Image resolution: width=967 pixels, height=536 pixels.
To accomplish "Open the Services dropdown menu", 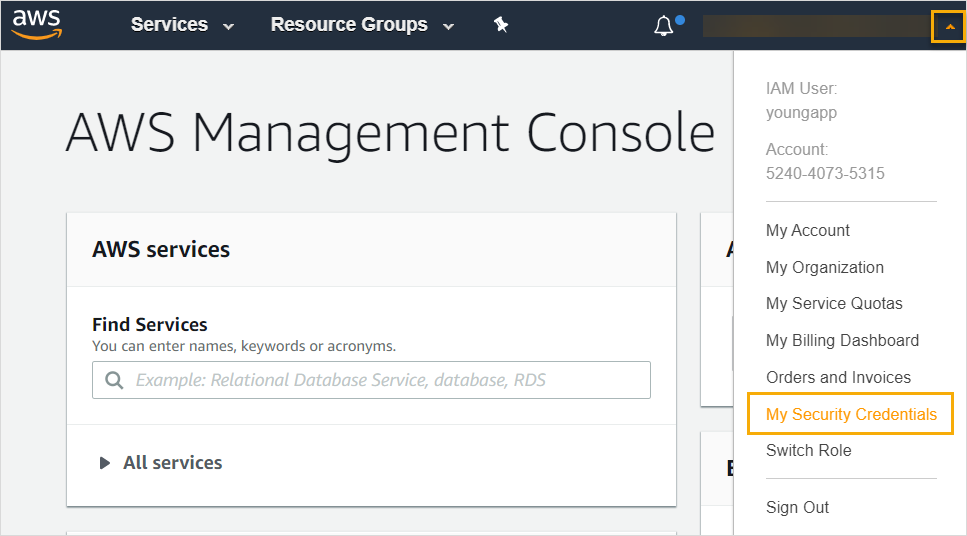I will [x=182, y=25].
